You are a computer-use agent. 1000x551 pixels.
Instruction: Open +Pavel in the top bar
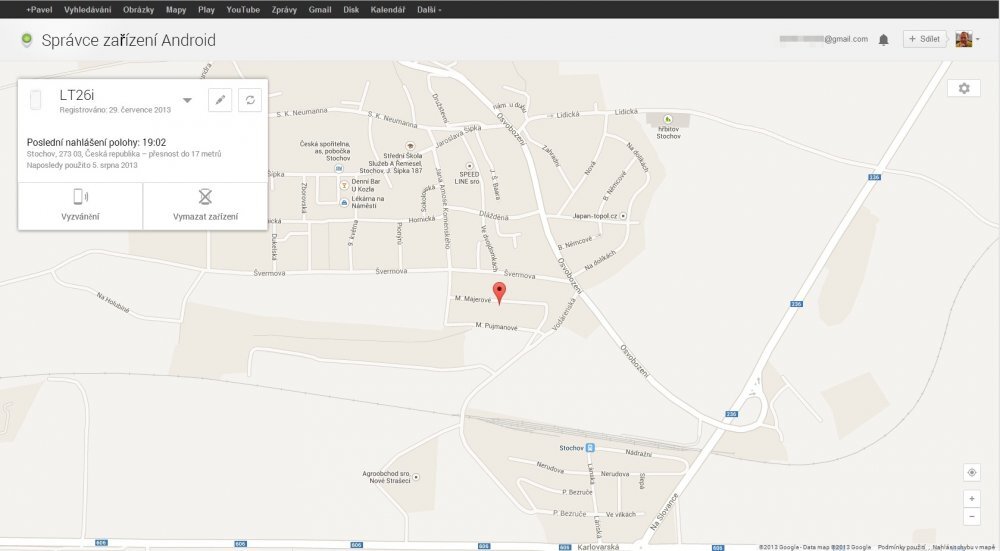(39, 10)
